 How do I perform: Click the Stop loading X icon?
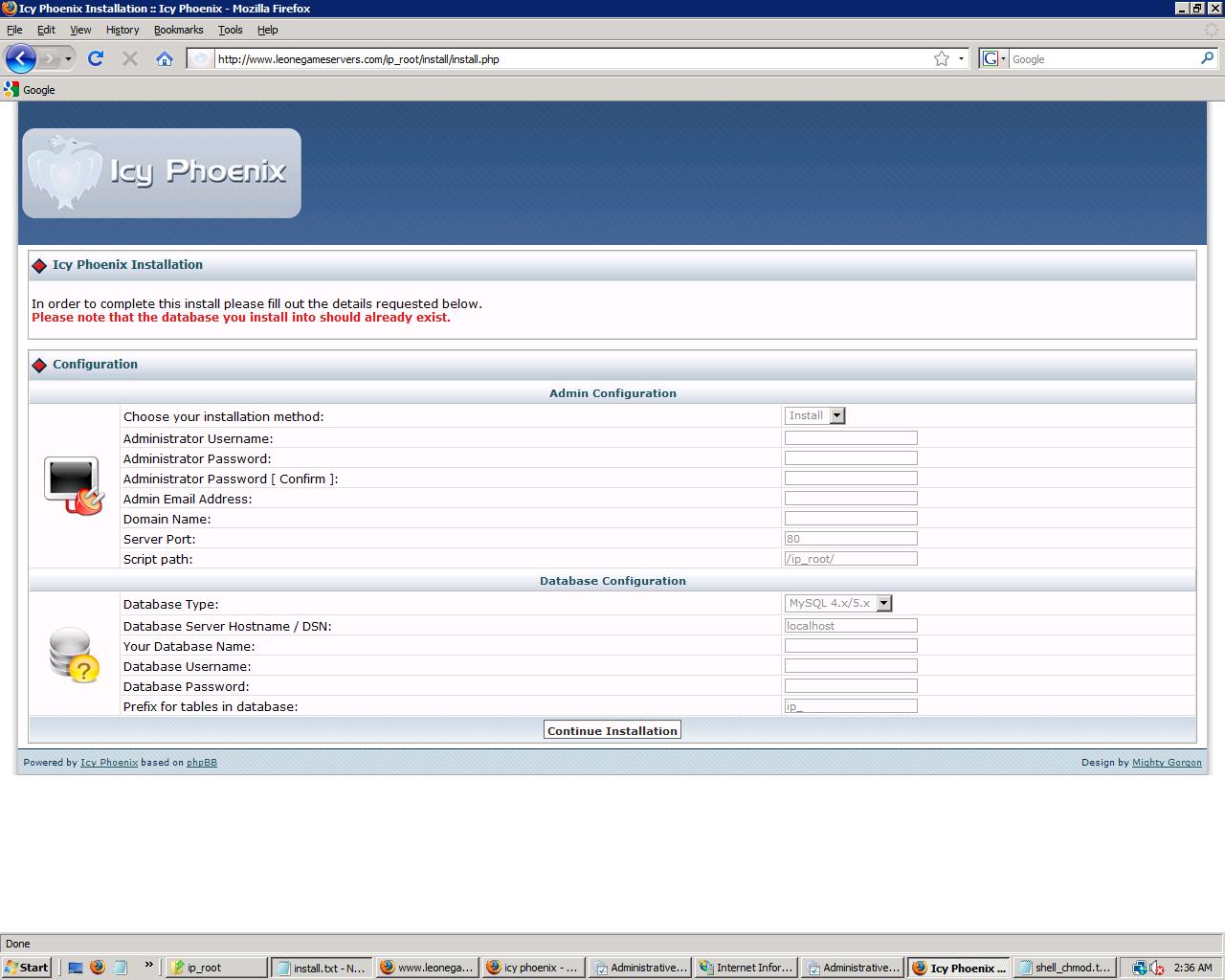click(130, 58)
